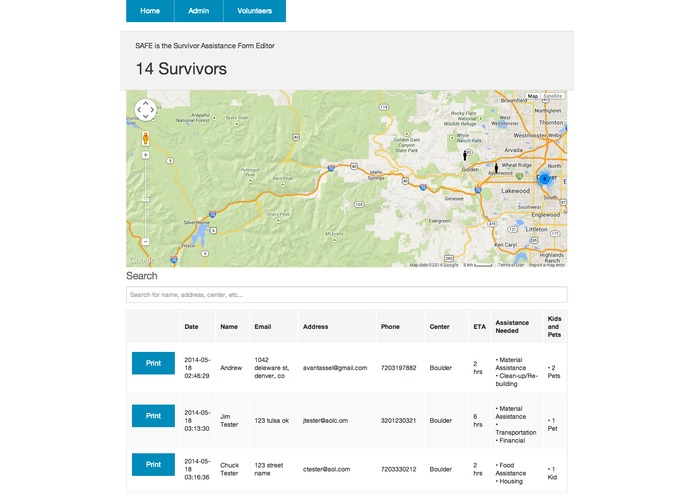
Task: Click the Google logo on the map
Action: point(141,261)
